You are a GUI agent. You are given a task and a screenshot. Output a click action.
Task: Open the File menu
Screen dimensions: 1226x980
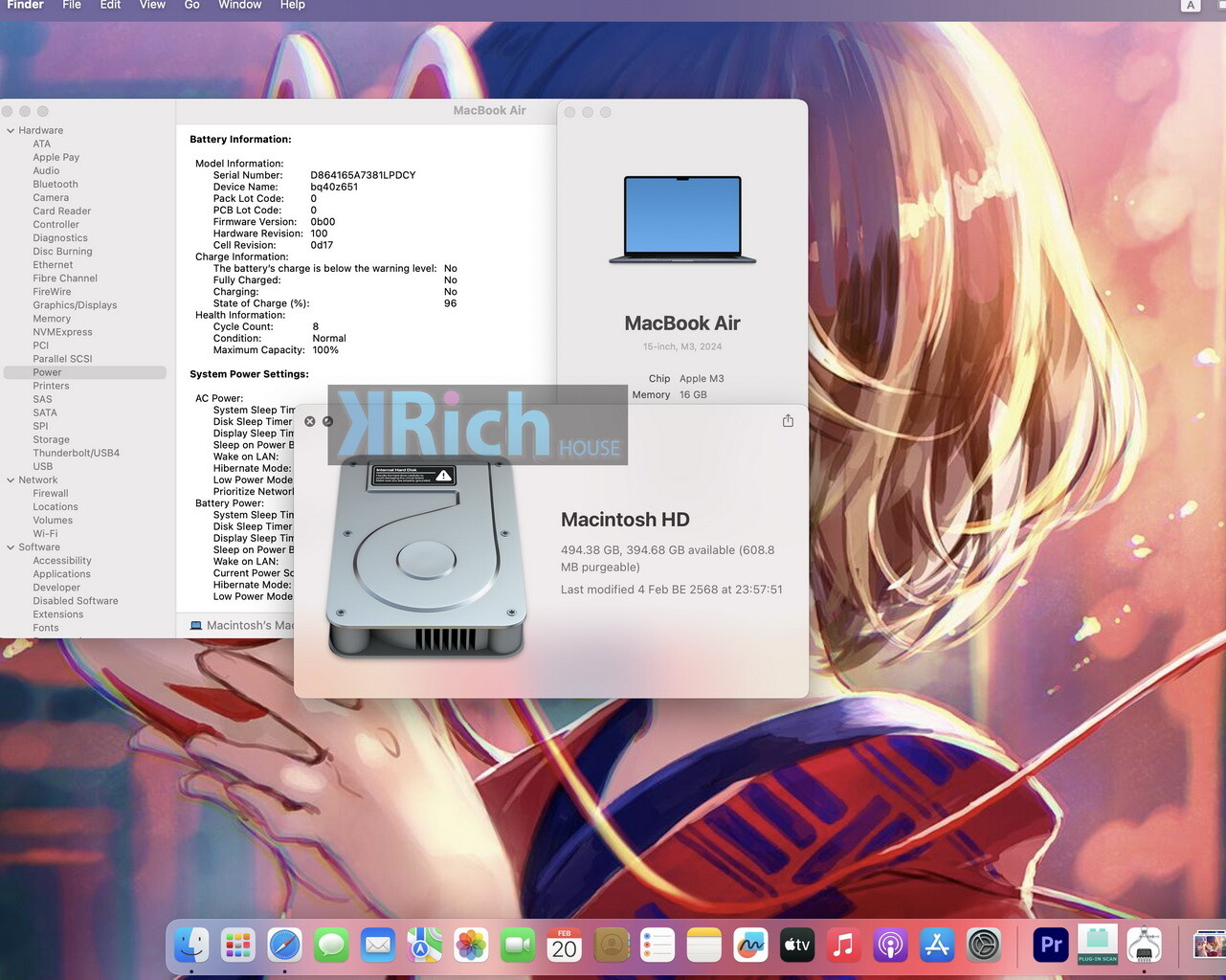72,5
